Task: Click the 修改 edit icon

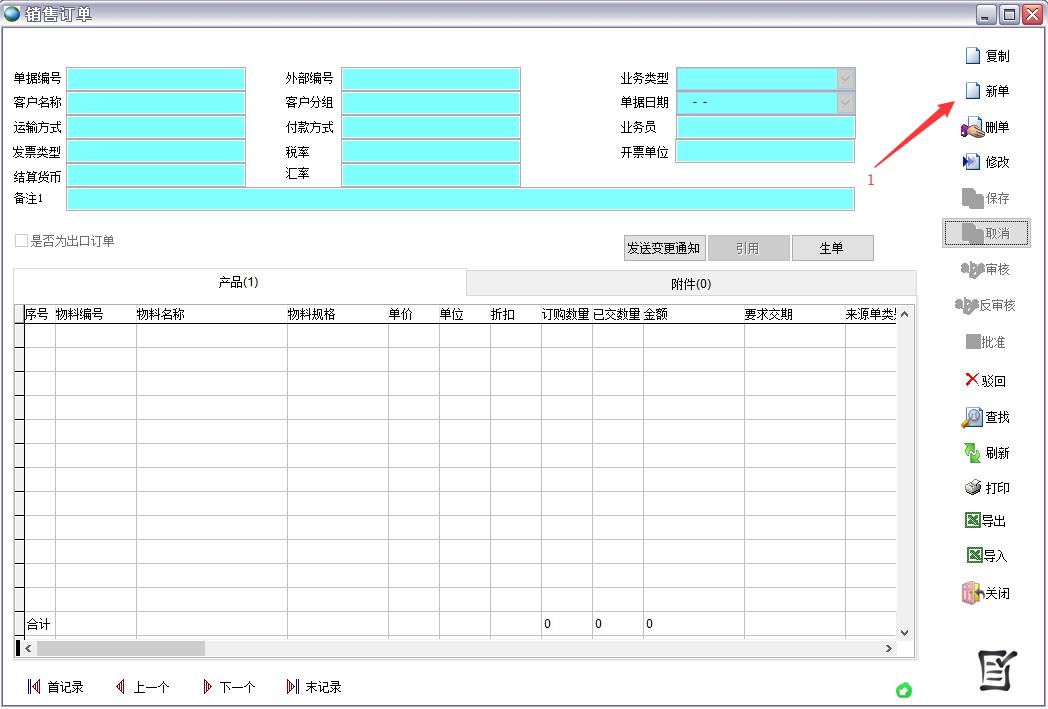Action: pos(971,162)
